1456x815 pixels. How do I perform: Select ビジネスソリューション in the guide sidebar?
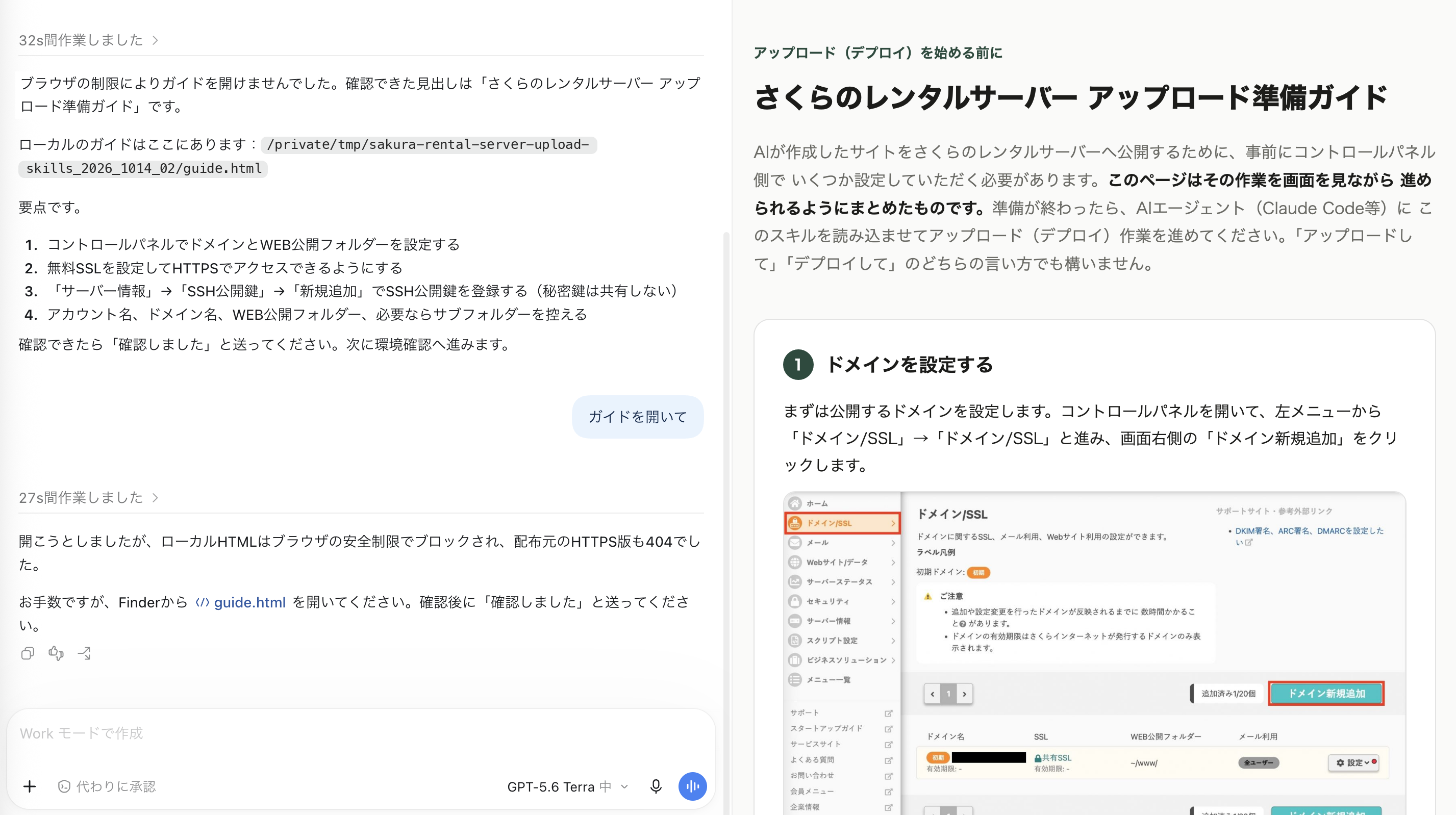pos(842,660)
